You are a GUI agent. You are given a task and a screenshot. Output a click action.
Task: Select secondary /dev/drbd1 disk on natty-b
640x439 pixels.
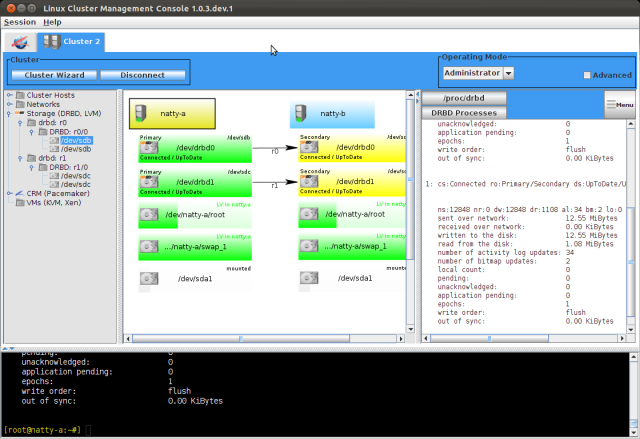[x=310, y=183]
